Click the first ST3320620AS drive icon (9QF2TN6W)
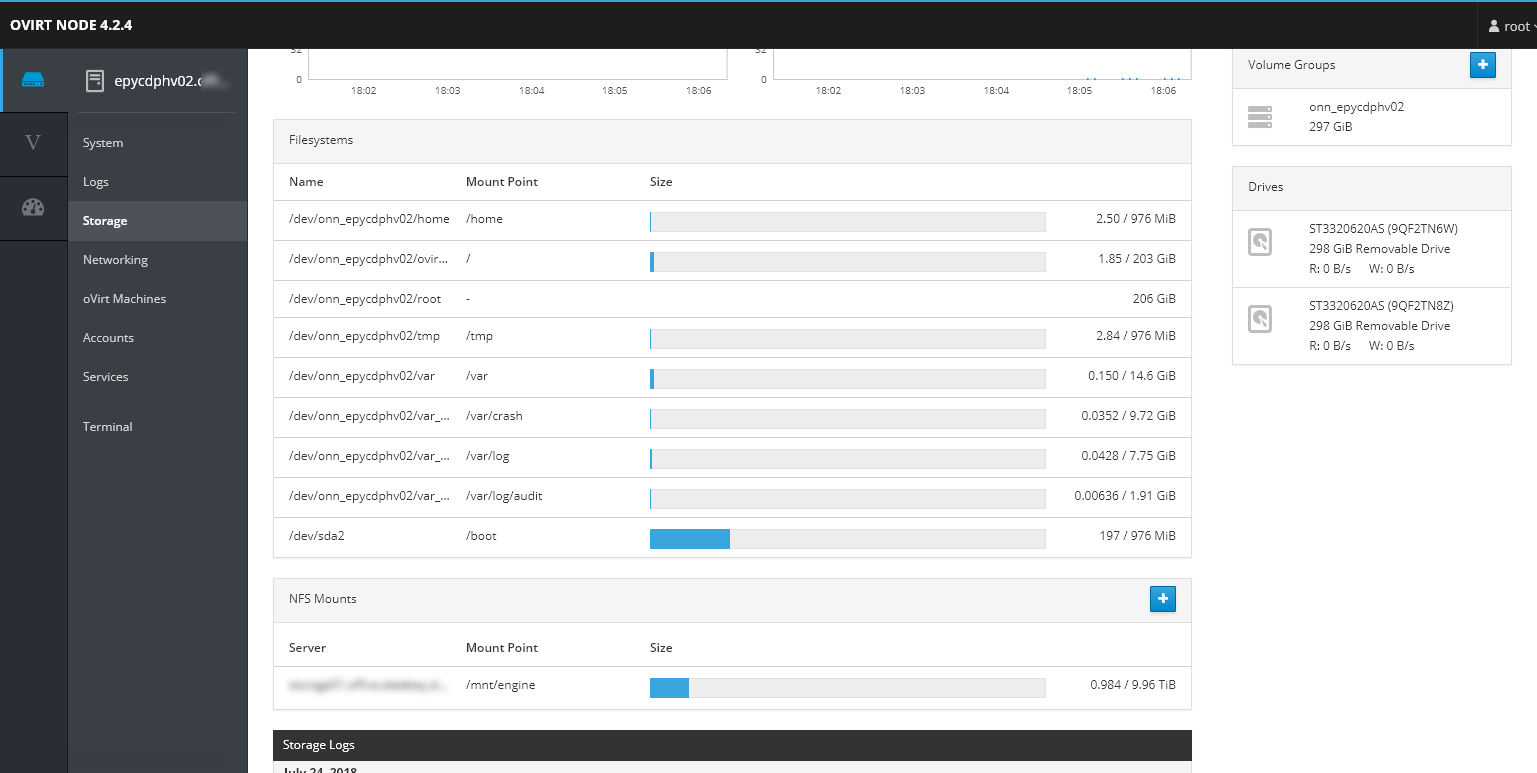The width and height of the screenshot is (1537, 773). [x=1260, y=242]
